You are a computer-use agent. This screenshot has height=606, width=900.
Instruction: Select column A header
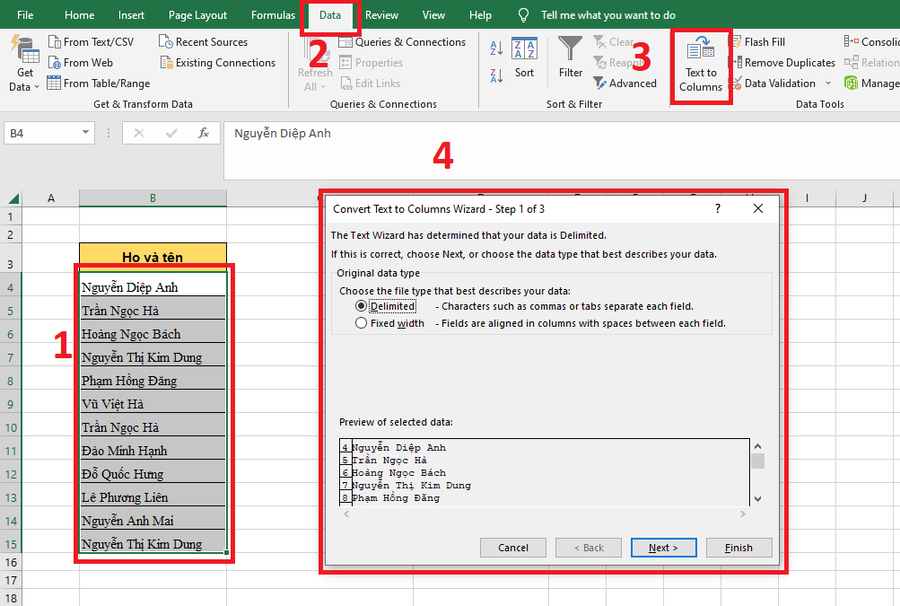[51, 198]
